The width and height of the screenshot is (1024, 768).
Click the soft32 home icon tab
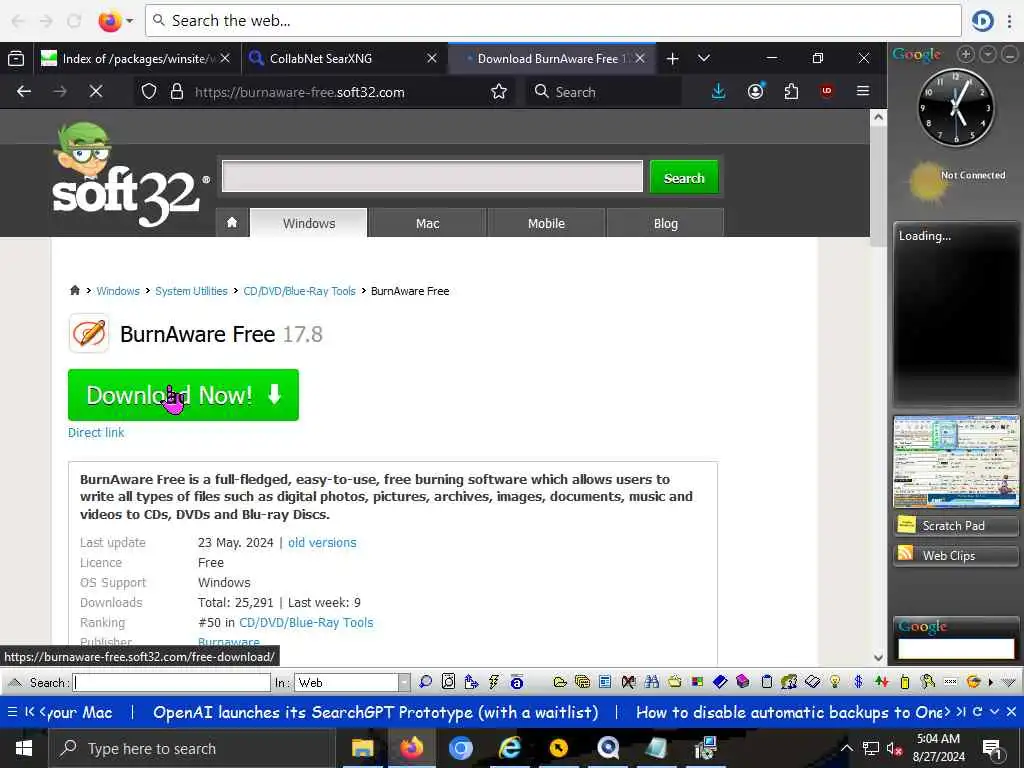point(232,223)
